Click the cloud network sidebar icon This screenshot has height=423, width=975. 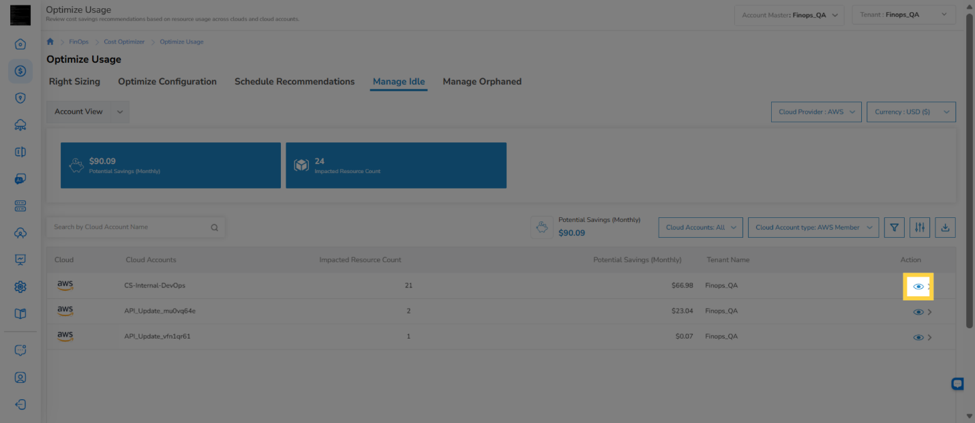click(x=20, y=125)
